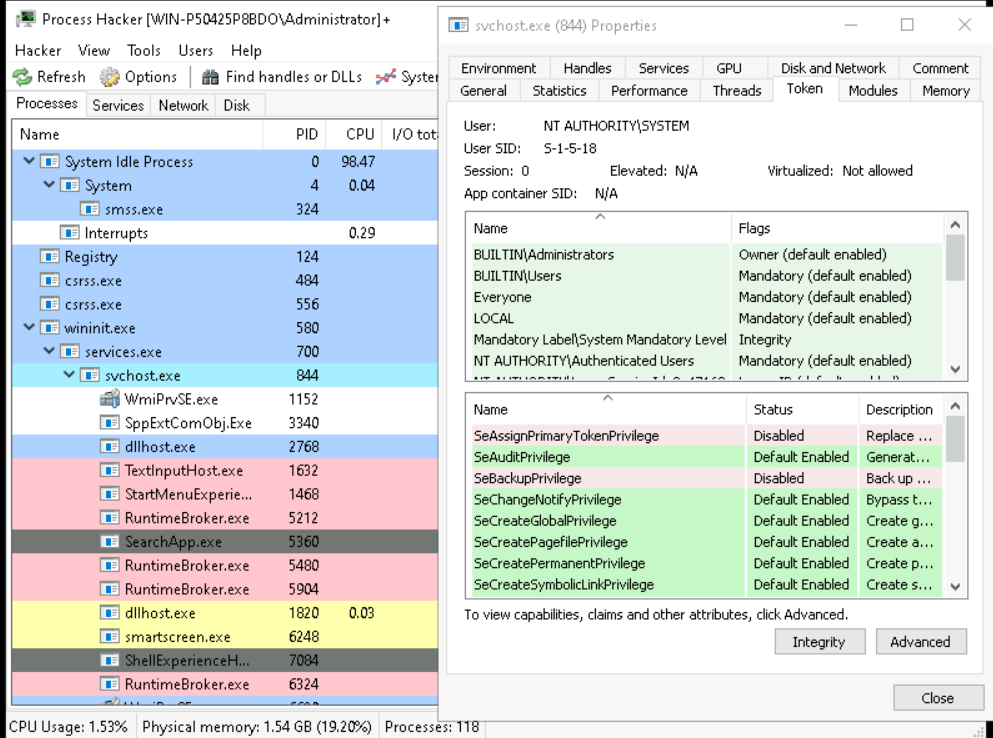Click the Advanced button
The image size is (993, 738).
coord(921,642)
